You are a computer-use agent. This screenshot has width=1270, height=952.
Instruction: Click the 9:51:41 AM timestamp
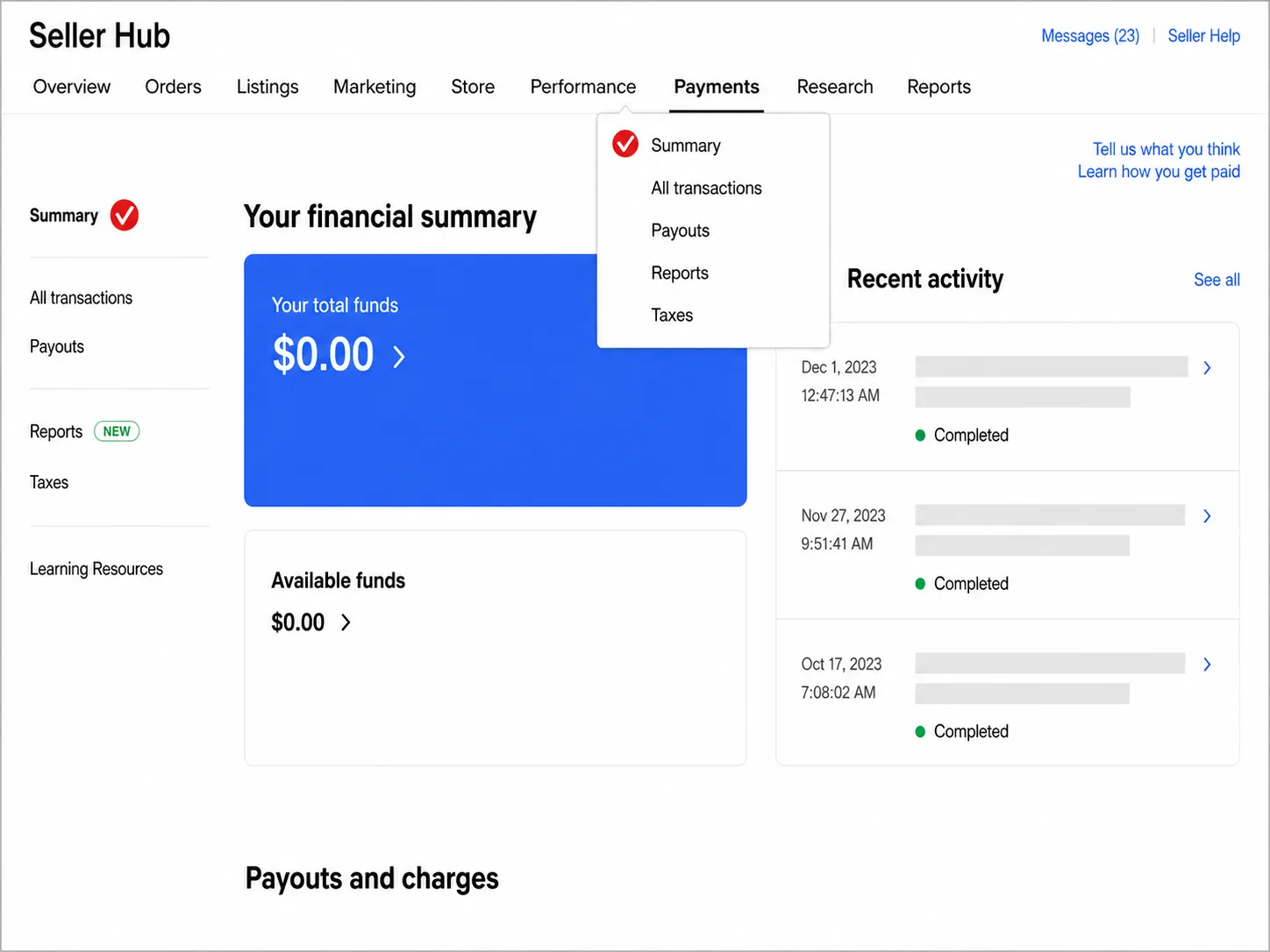coord(837,543)
